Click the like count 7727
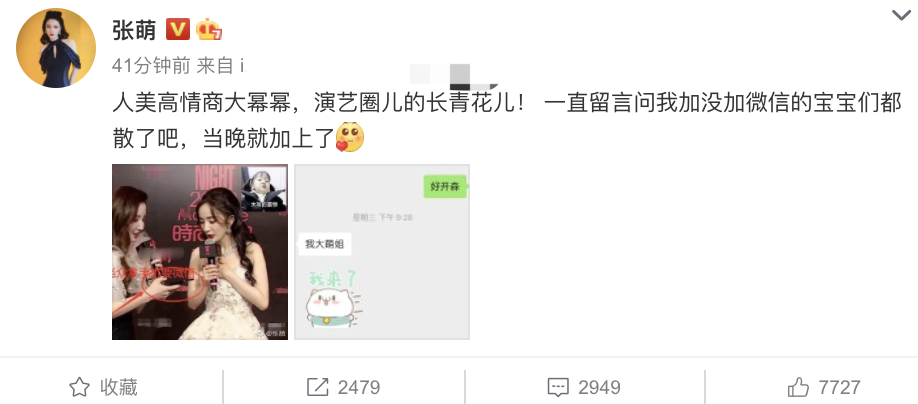This screenshot has height=404, width=918. 839,388
